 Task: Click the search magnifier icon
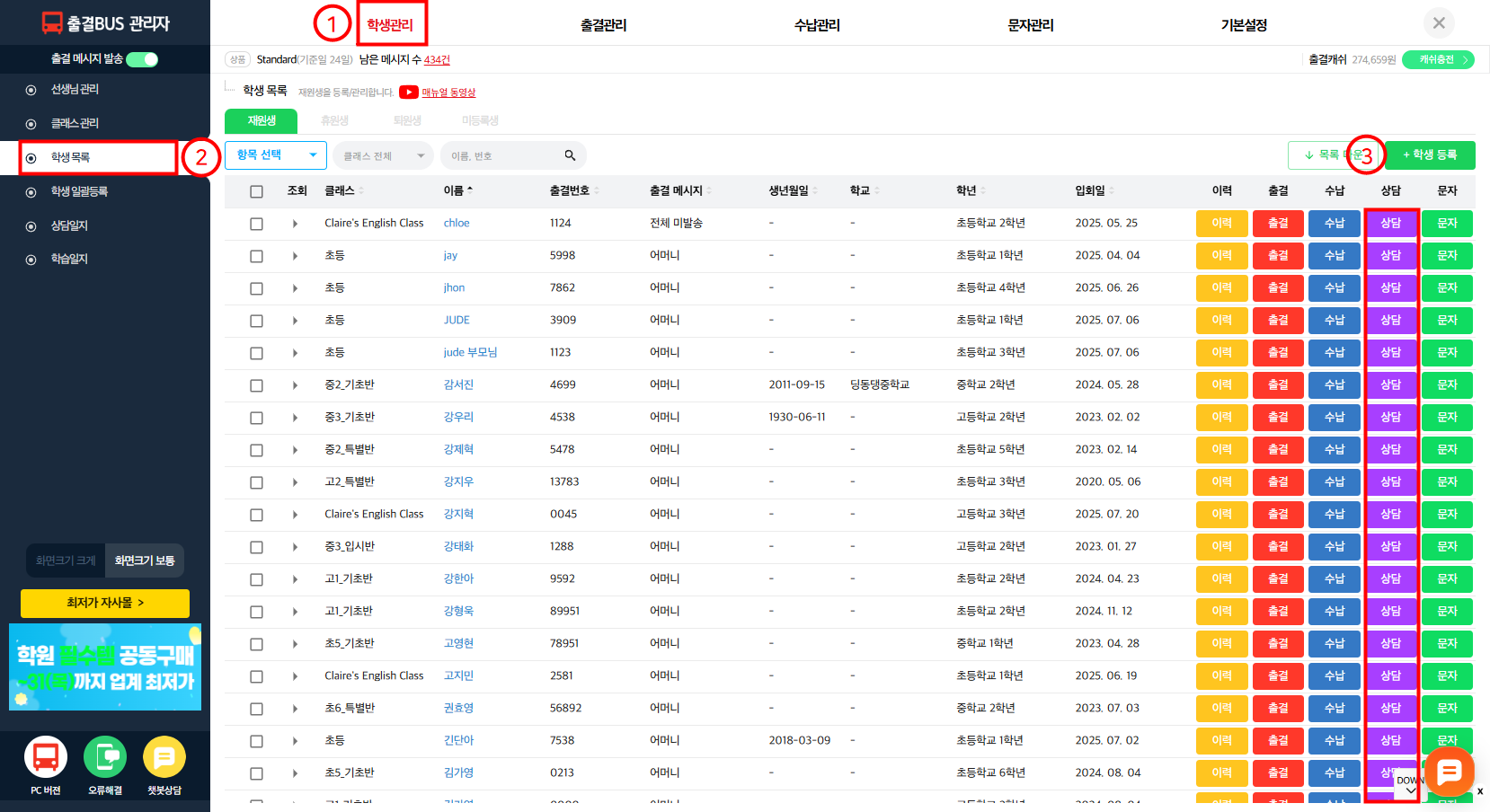point(570,155)
